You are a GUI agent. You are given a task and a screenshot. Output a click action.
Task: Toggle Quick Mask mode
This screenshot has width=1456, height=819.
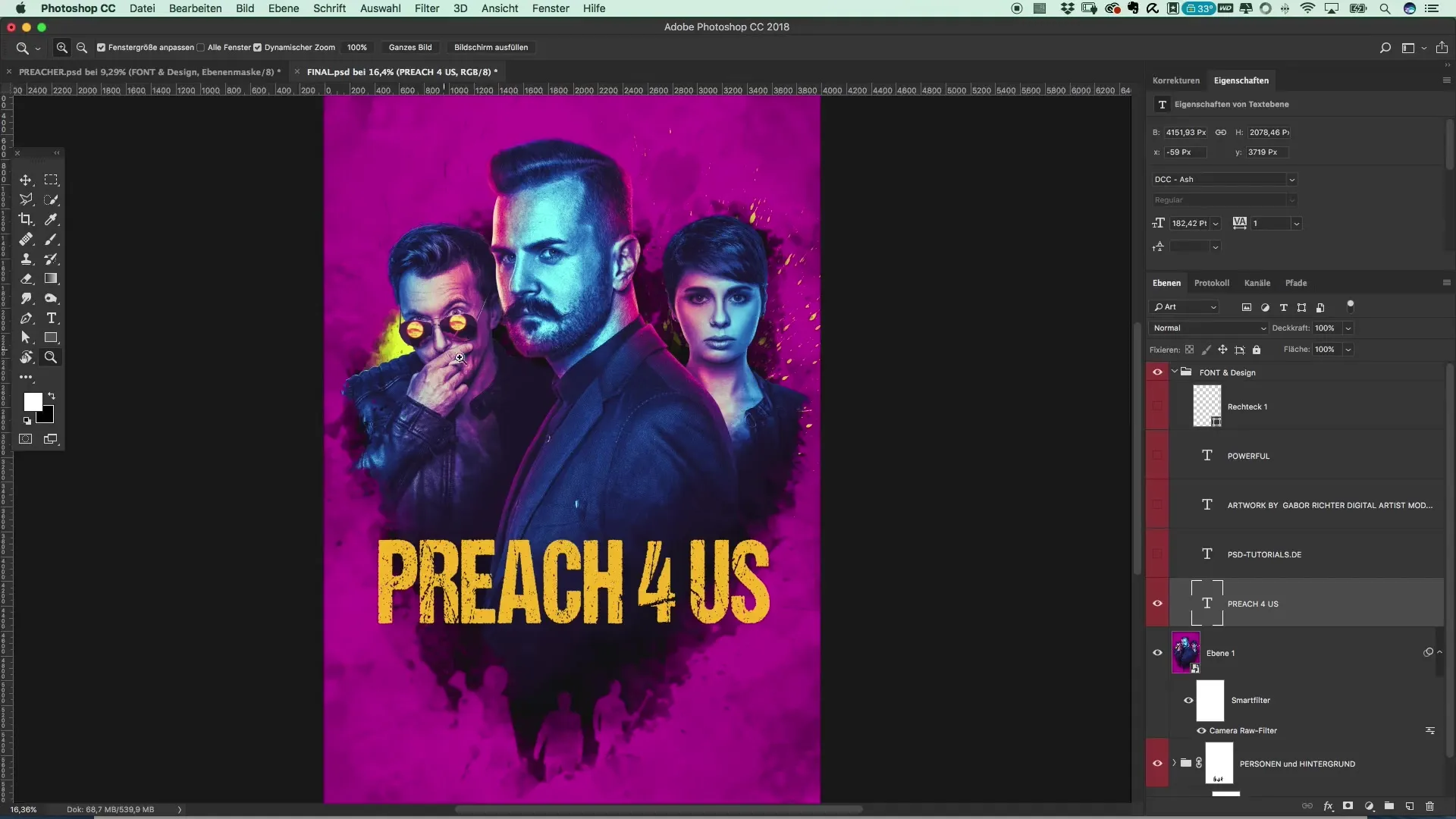(x=26, y=439)
